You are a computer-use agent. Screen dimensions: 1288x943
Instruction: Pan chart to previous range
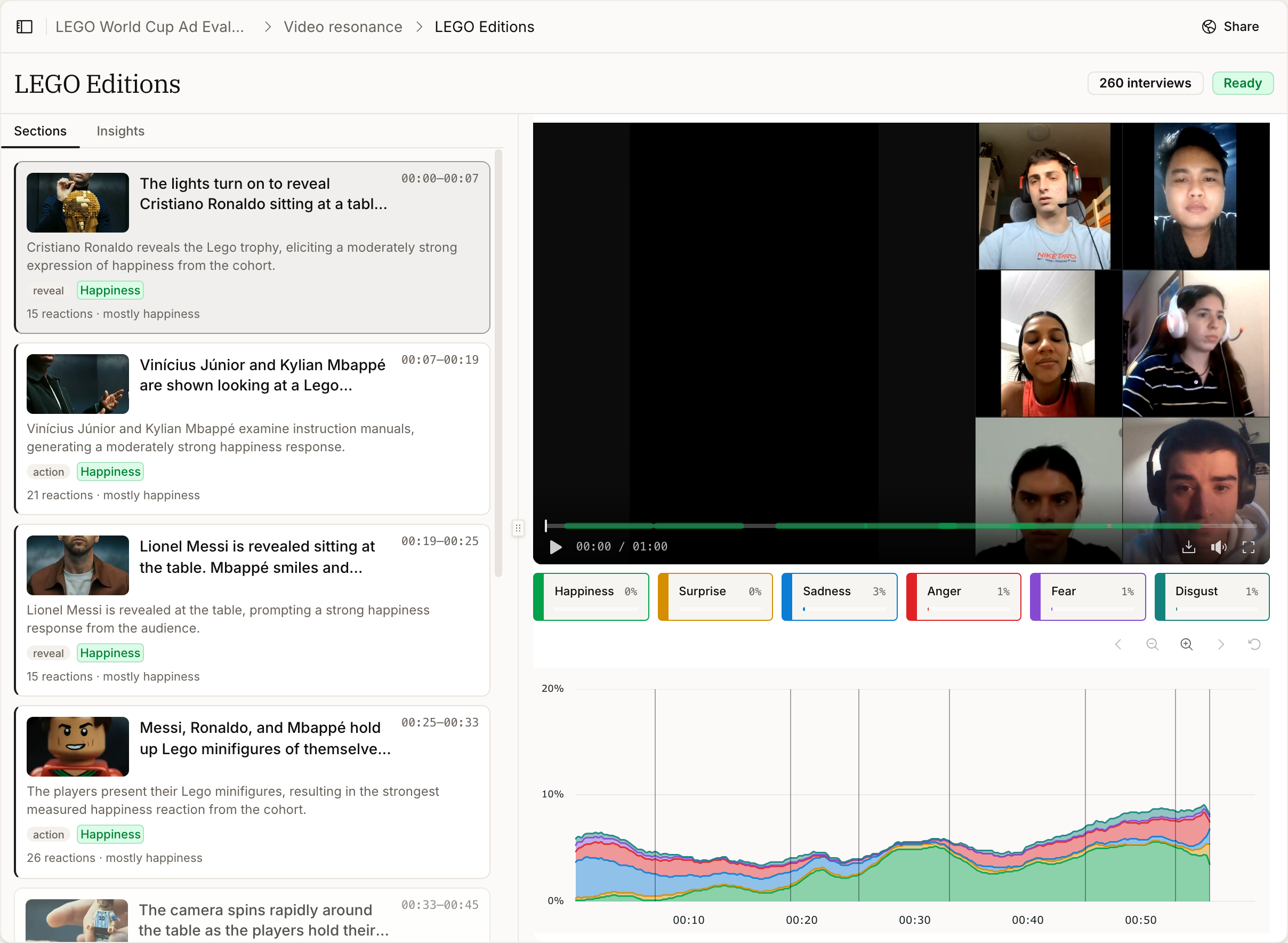point(1118,644)
